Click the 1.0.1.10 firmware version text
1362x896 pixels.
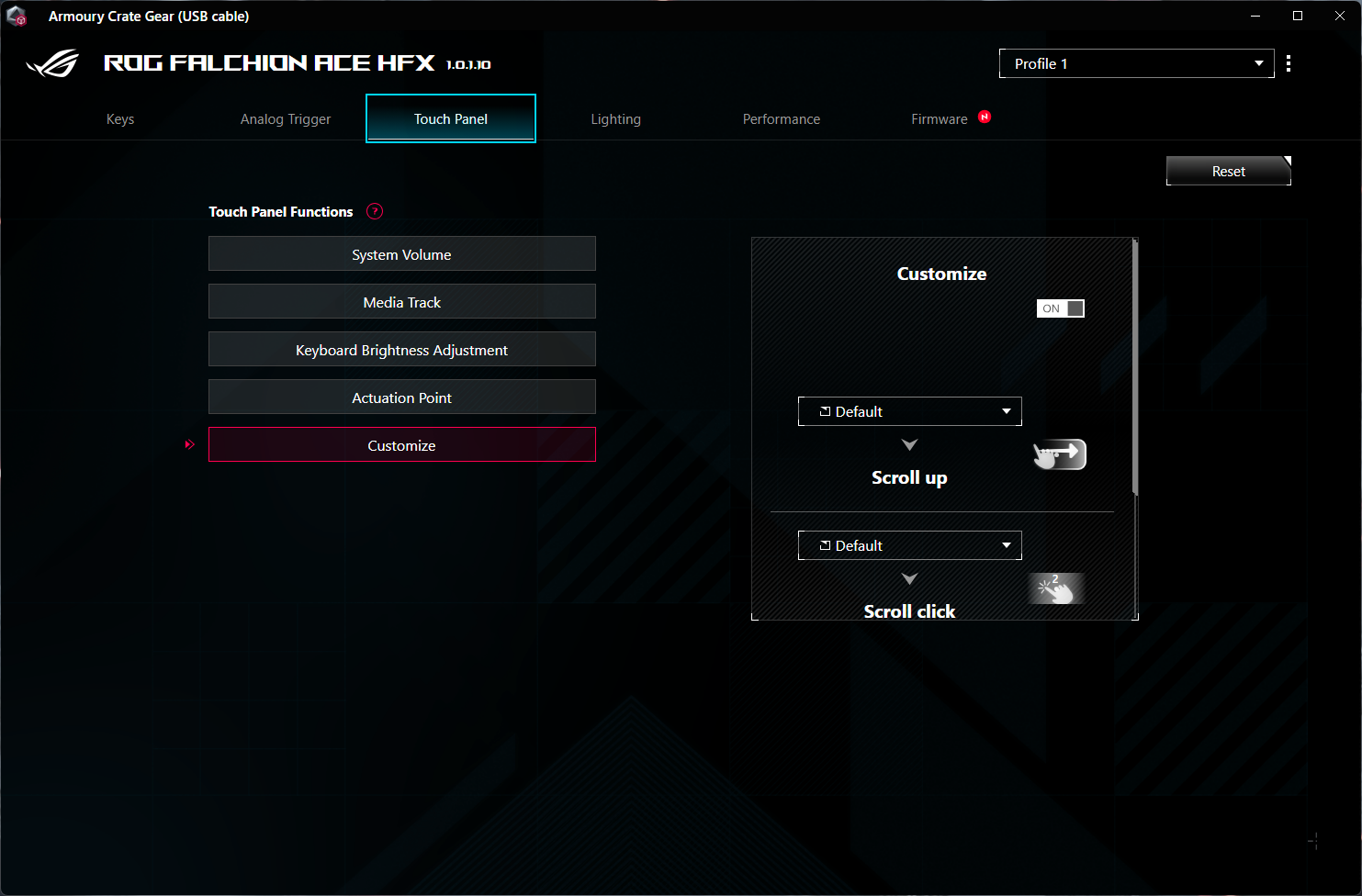coord(468,64)
